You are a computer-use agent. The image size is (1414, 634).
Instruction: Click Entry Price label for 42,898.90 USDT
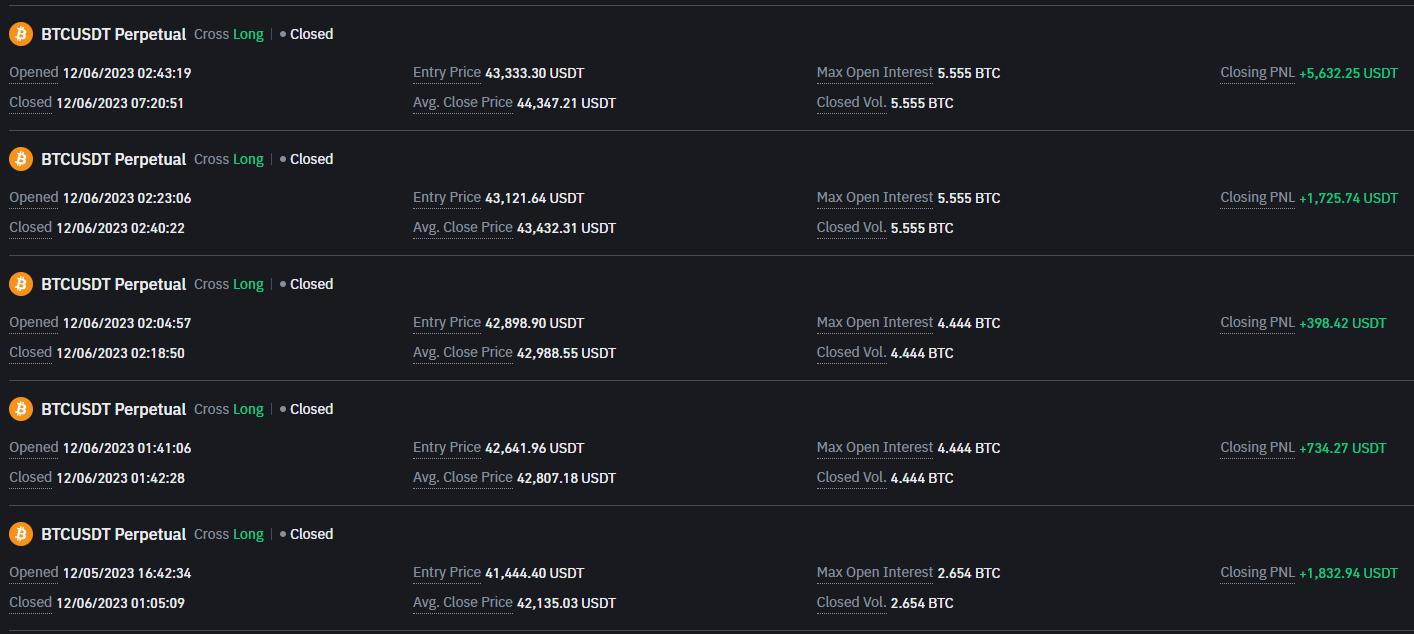[x=447, y=323]
